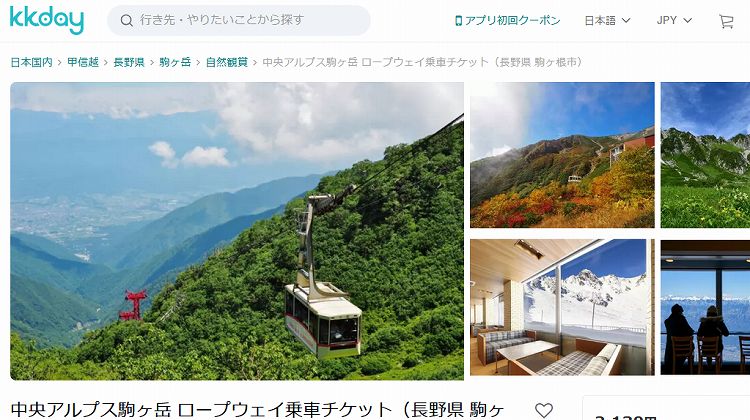750x420 pixels.
Task: Open the 日本語 language dropdown
Action: pos(607,21)
